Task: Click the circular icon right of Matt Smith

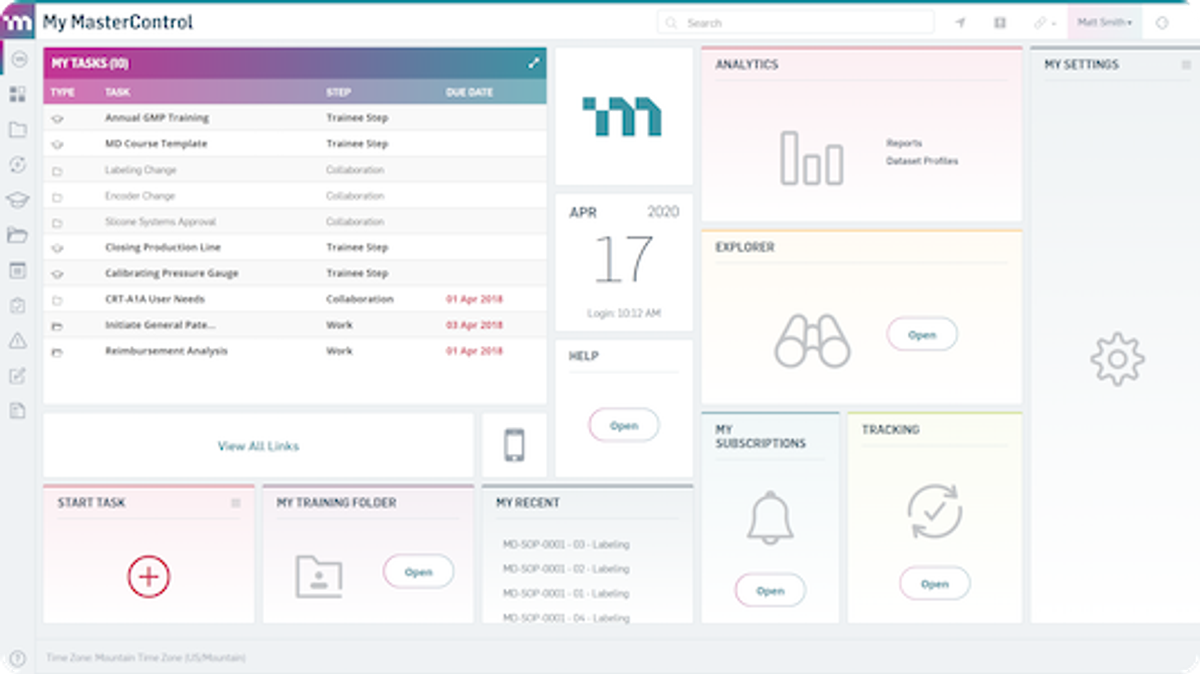Action: tap(1161, 23)
